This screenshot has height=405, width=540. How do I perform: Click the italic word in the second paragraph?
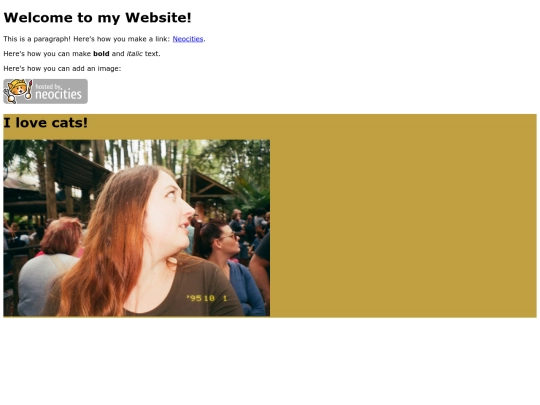(134, 54)
